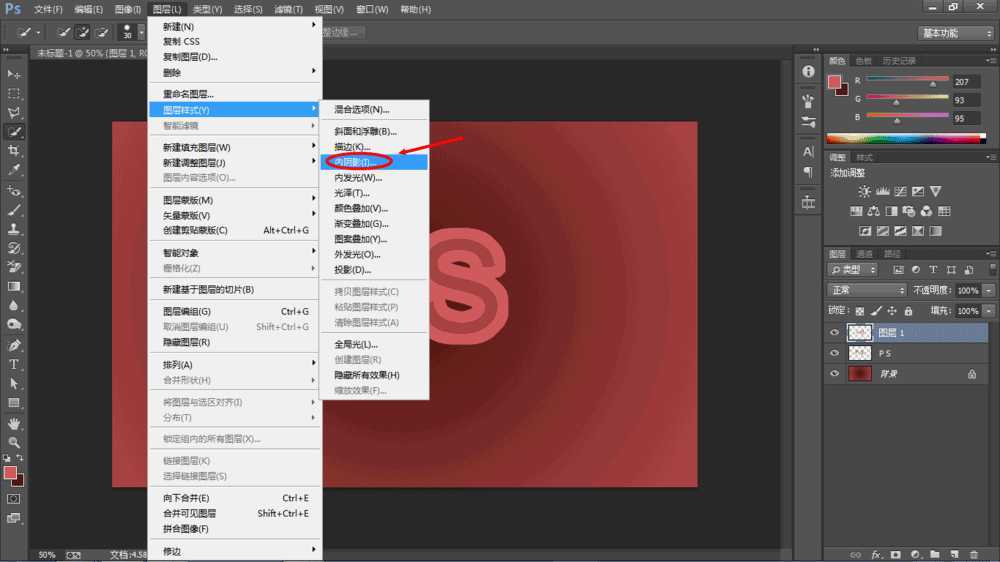This screenshot has width=1000, height=562.
Task: Switch to the 通道 tab
Action: coord(864,254)
